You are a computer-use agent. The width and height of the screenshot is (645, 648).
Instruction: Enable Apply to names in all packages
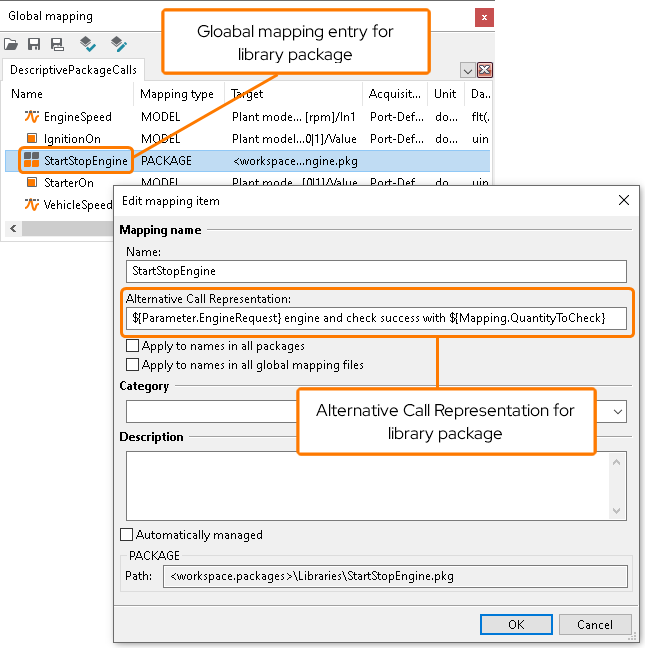pyautogui.click(x=132, y=345)
